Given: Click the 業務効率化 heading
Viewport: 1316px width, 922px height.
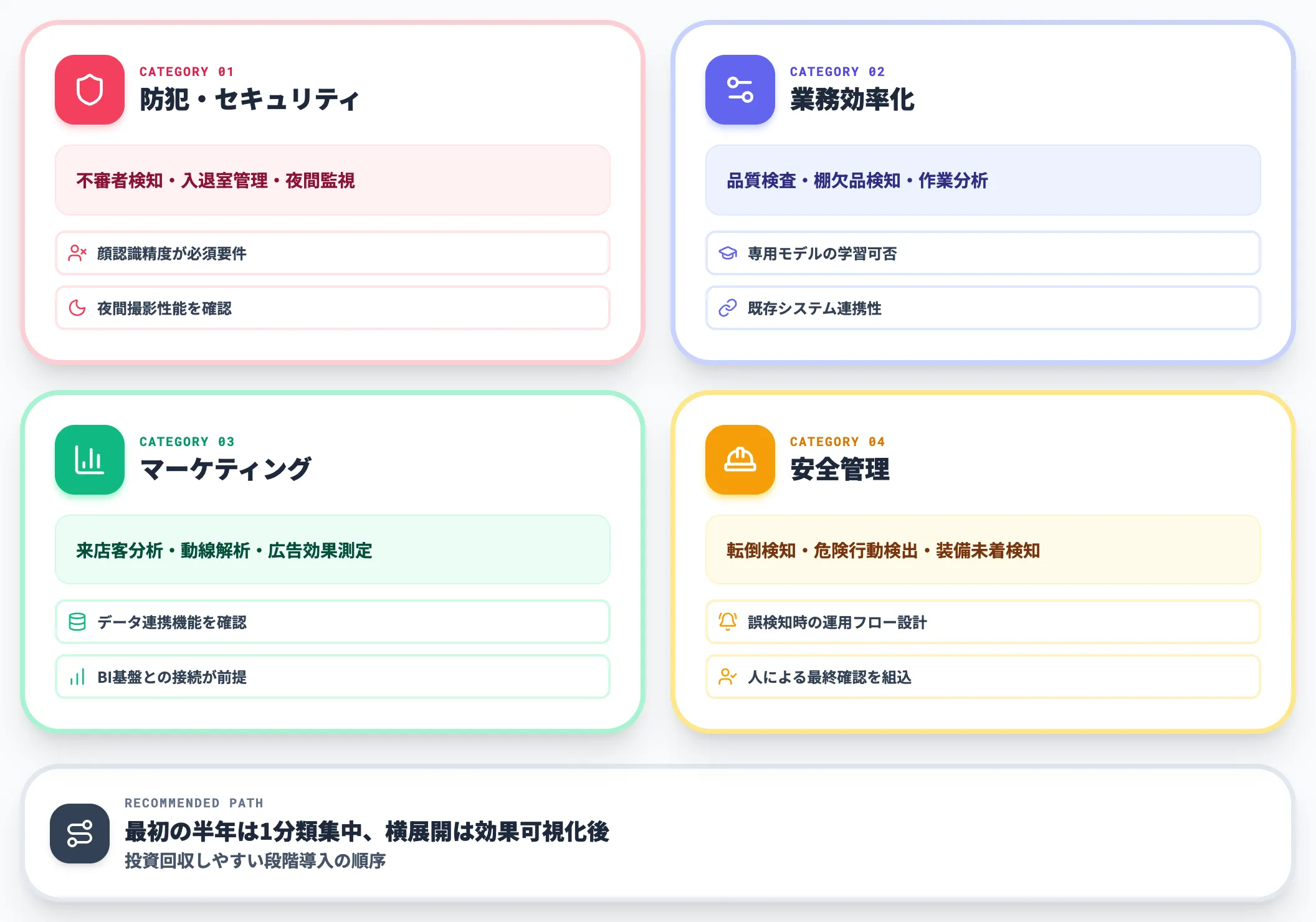Looking at the screenshot, I should [852, 100].
